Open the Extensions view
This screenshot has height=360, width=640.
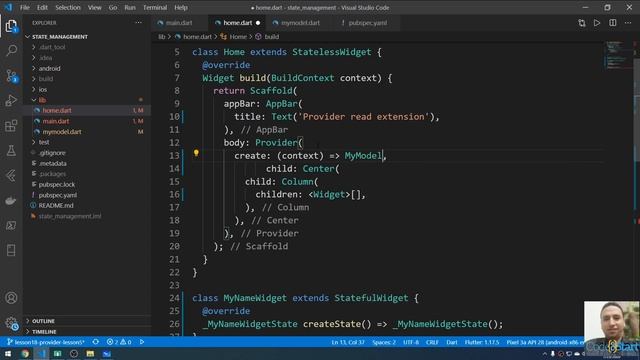(11, 126)
